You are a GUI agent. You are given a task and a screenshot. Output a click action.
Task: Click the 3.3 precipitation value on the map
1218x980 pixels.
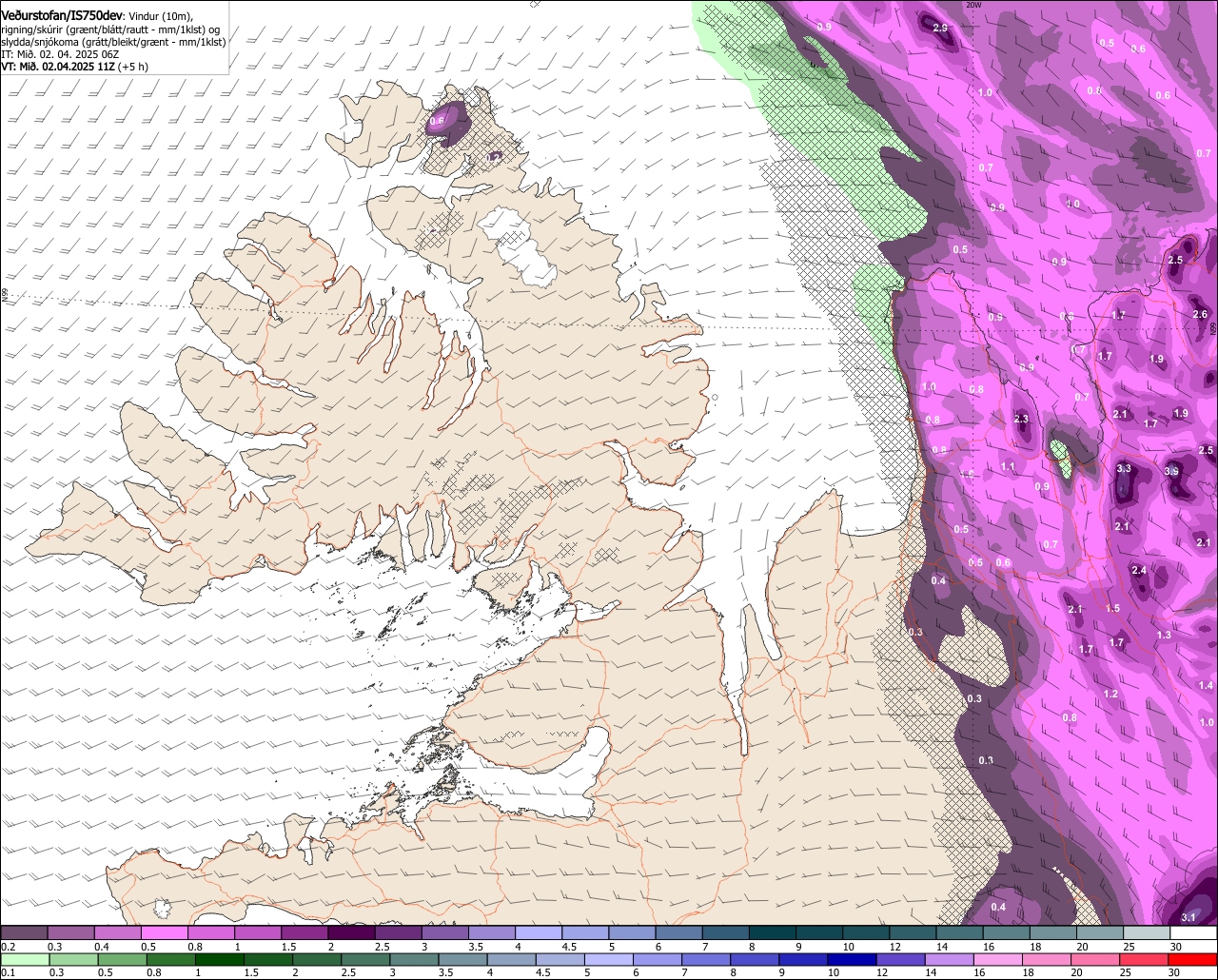click(1124, 468)
